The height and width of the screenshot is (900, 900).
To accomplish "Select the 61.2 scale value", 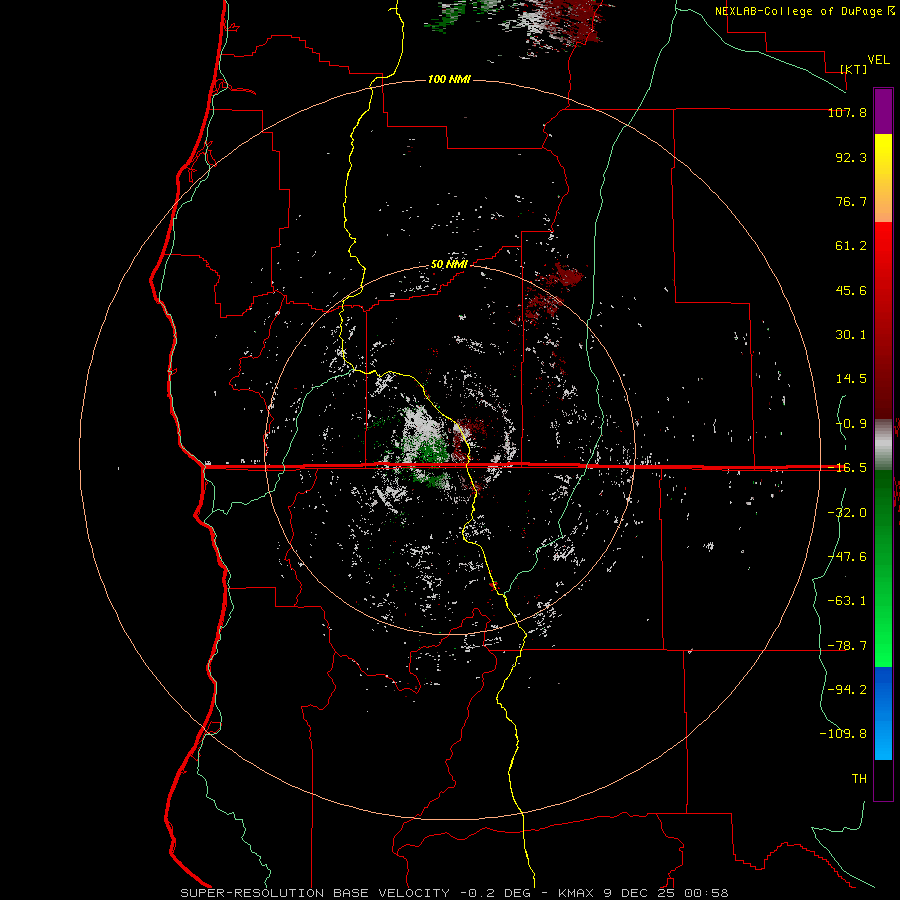I will 851,246.
